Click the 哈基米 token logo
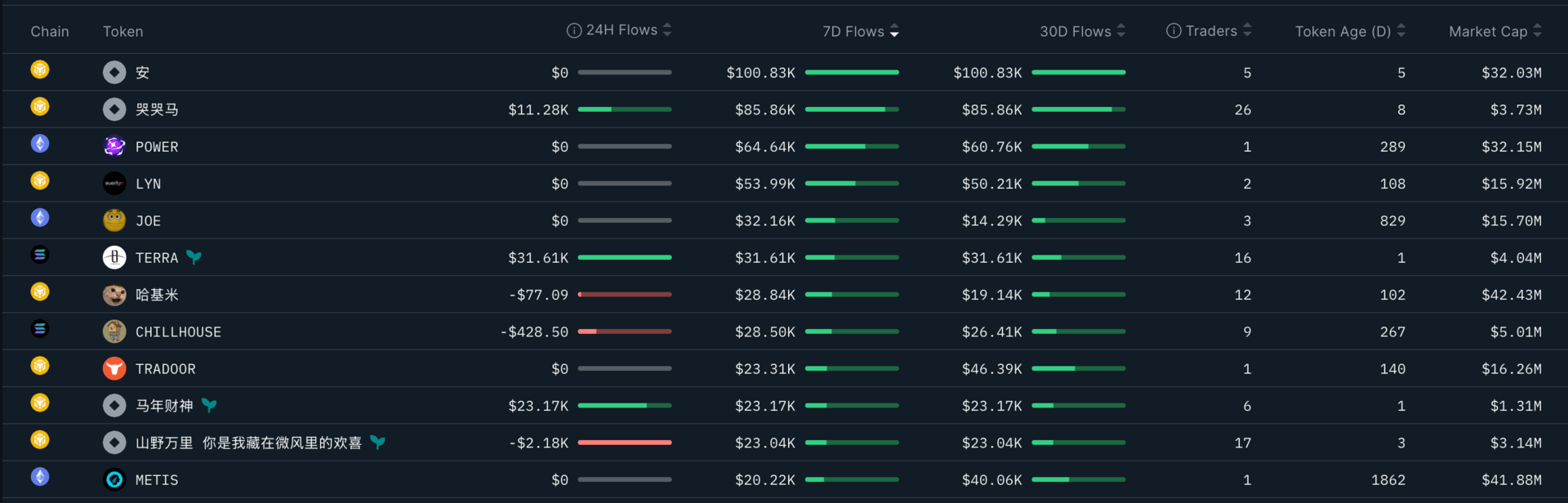This screenshot has height=503, width=1568. pos(114,295)
